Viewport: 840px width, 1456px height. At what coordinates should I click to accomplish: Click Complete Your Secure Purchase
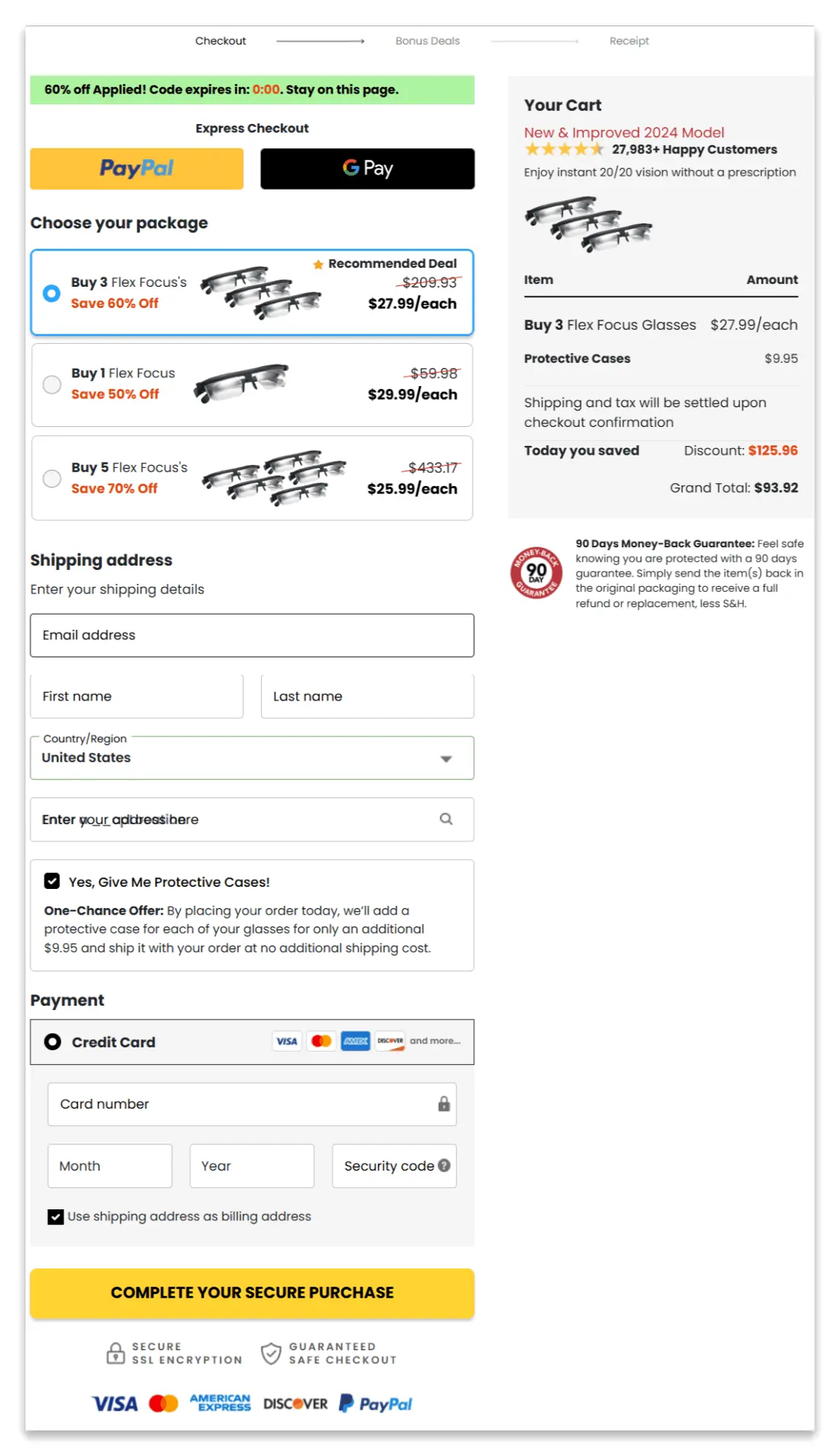[252, 1293]
